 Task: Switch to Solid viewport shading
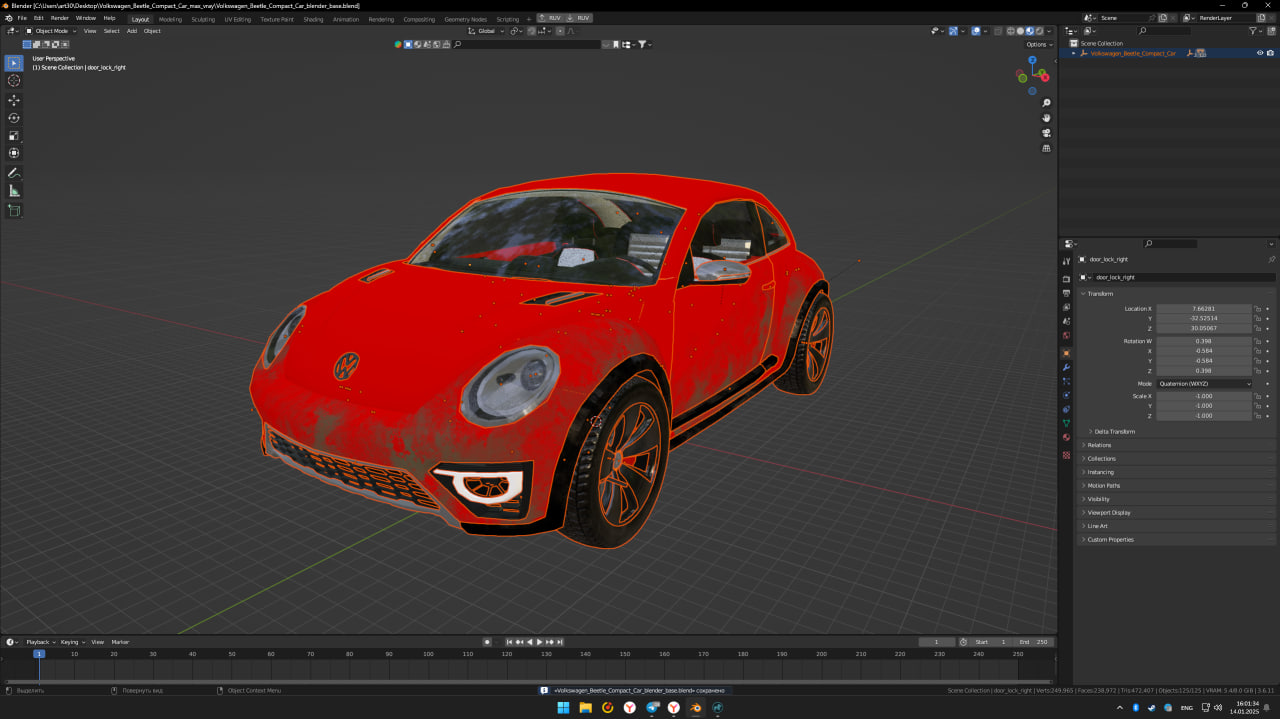pyautogui.click(x=1020, y=31)
